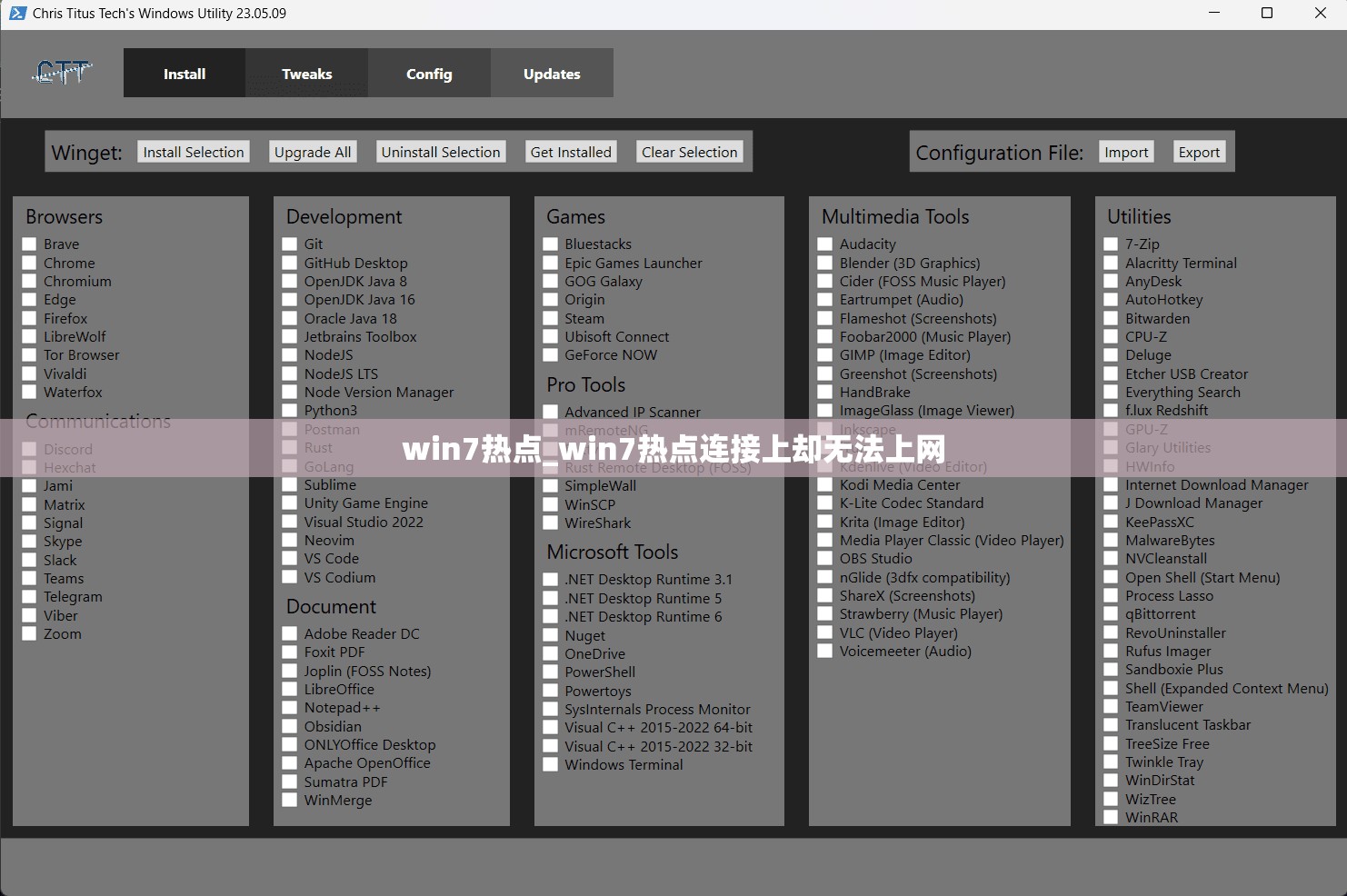Tick the WireShark checkbox
Screen dimensions: 1347x896
click(551, 523)
